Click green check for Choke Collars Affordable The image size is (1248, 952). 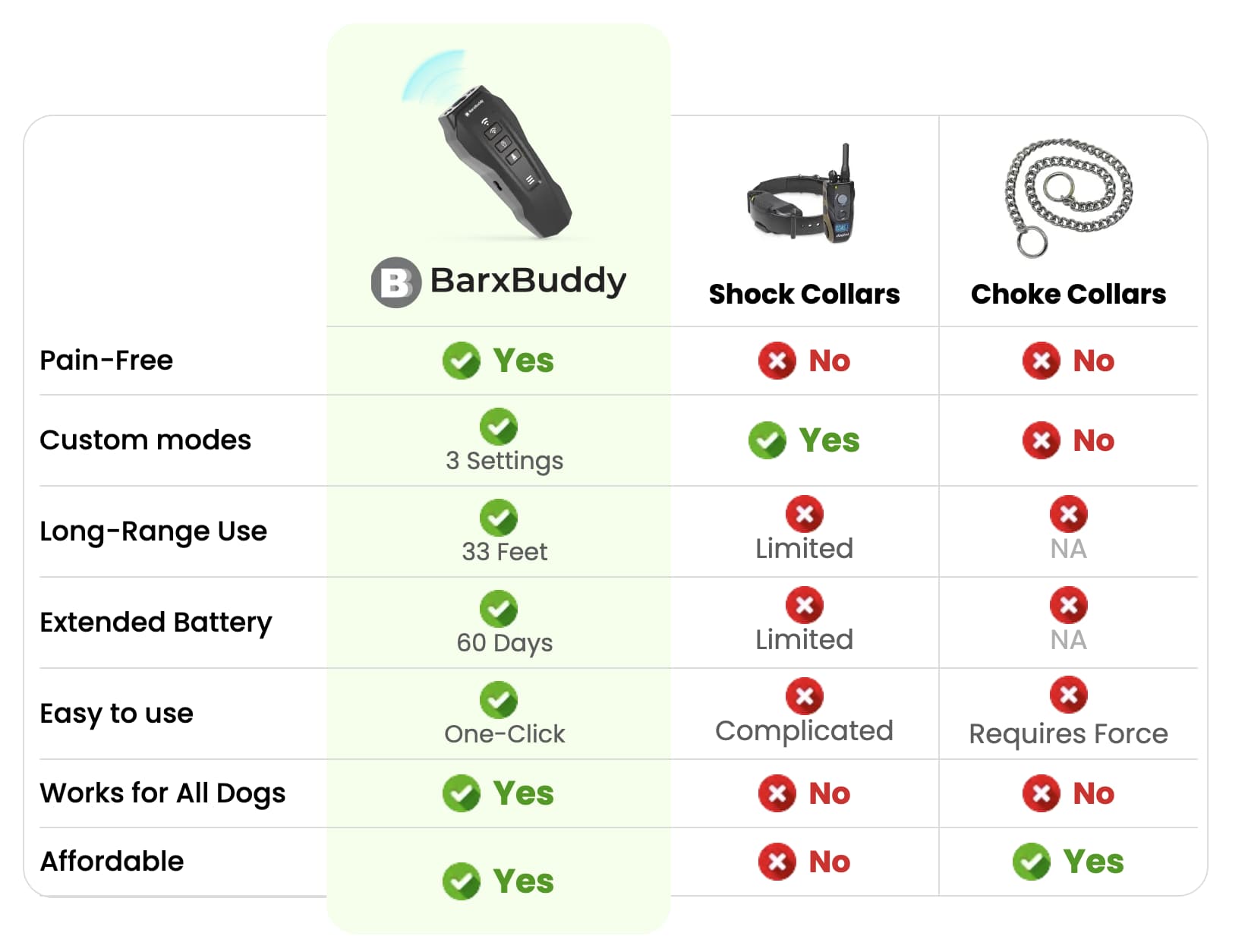[1032, 862]
